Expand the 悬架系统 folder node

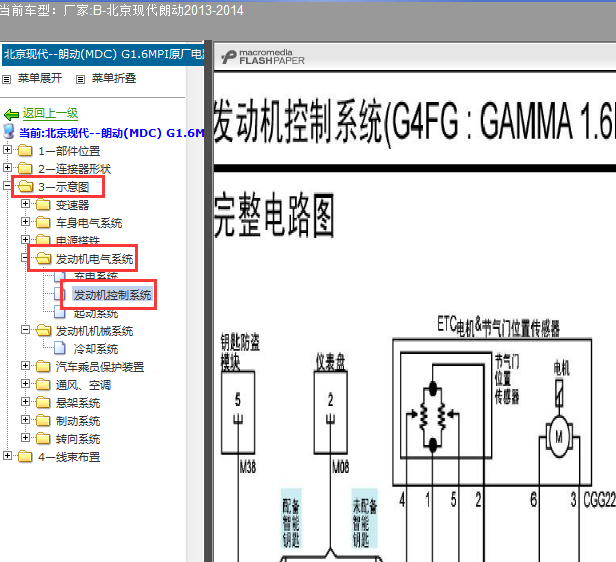[x=25, y=401]
